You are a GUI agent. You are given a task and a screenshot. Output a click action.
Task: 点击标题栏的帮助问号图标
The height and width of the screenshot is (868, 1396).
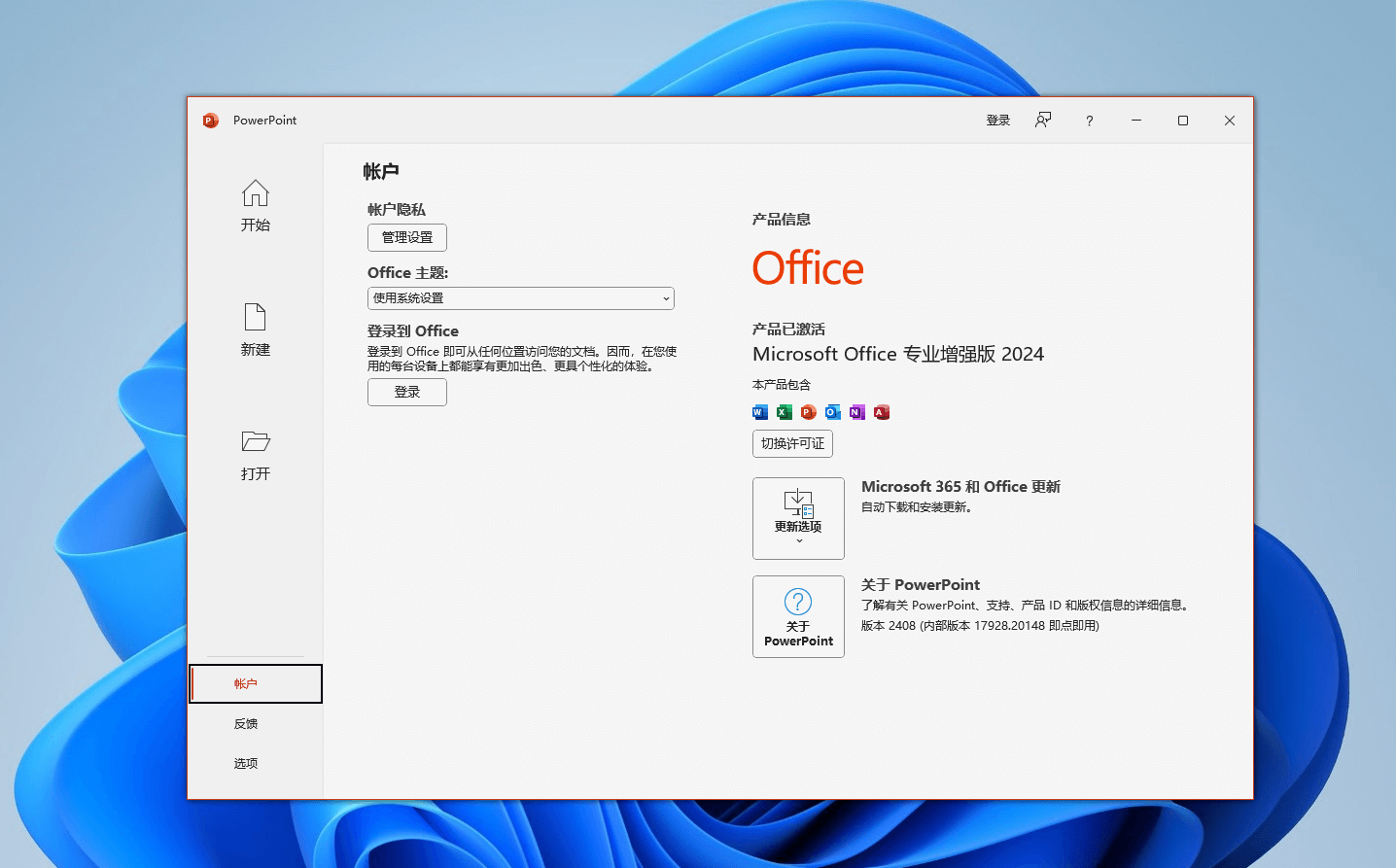[x=1089, y=120]
